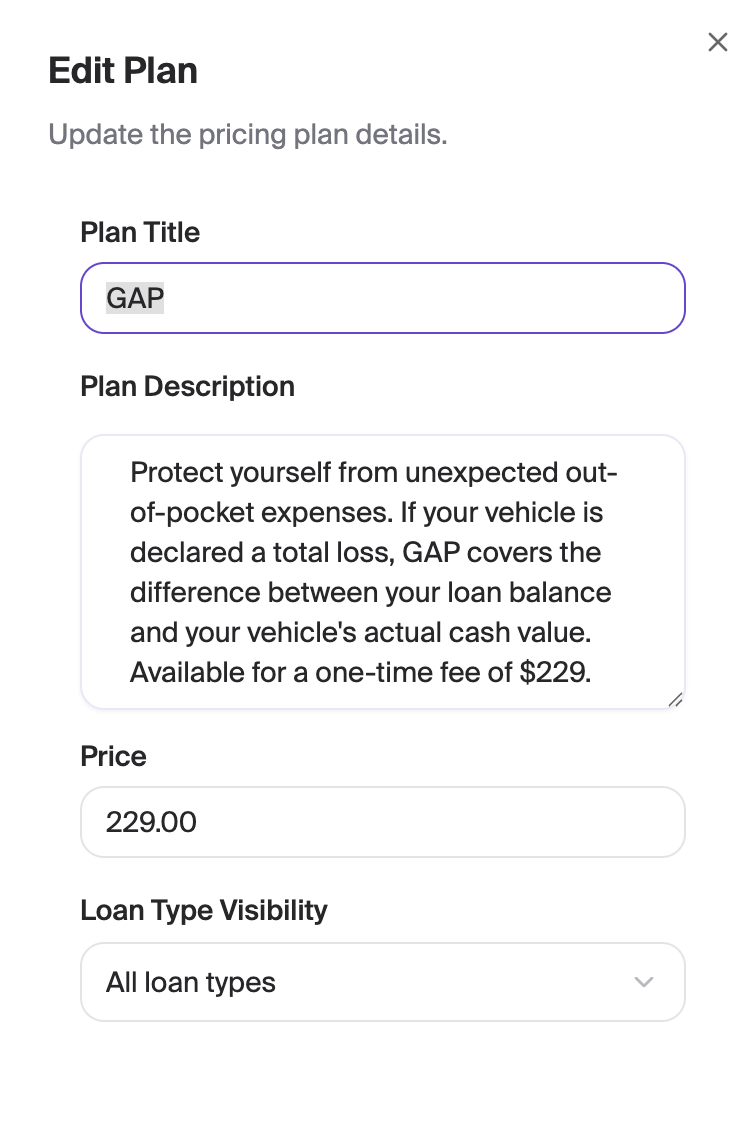Click 'GAP covers the' in description text

(501, 552)
